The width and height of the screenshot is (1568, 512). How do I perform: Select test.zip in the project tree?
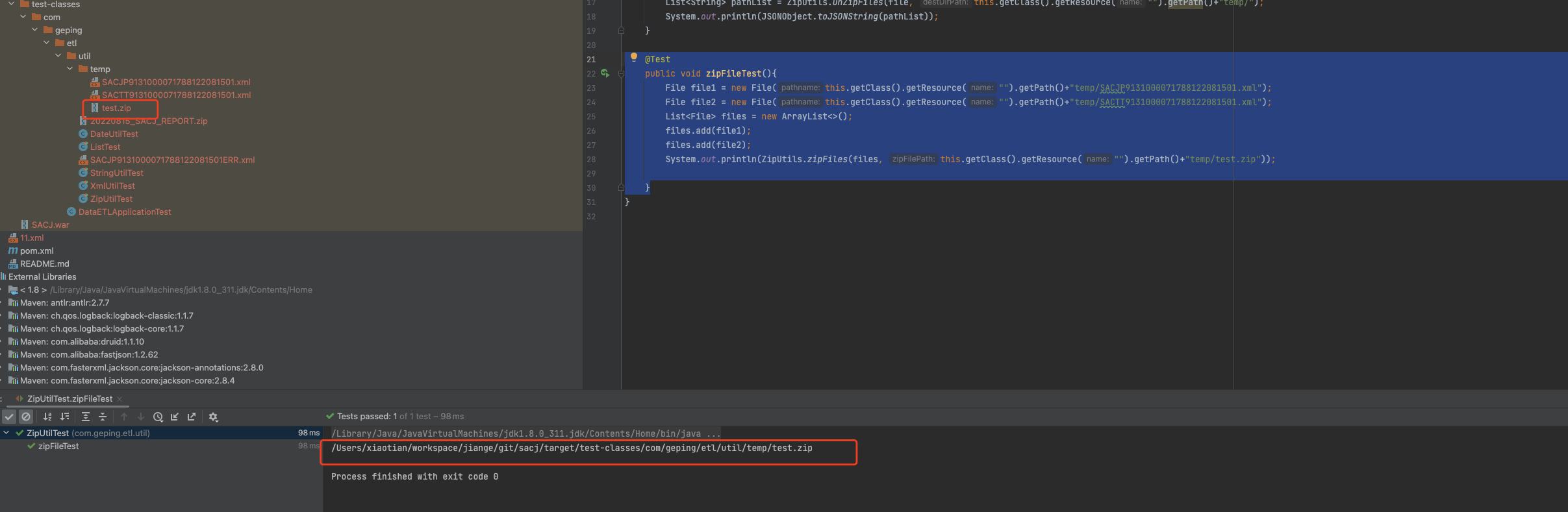[116, 108]
